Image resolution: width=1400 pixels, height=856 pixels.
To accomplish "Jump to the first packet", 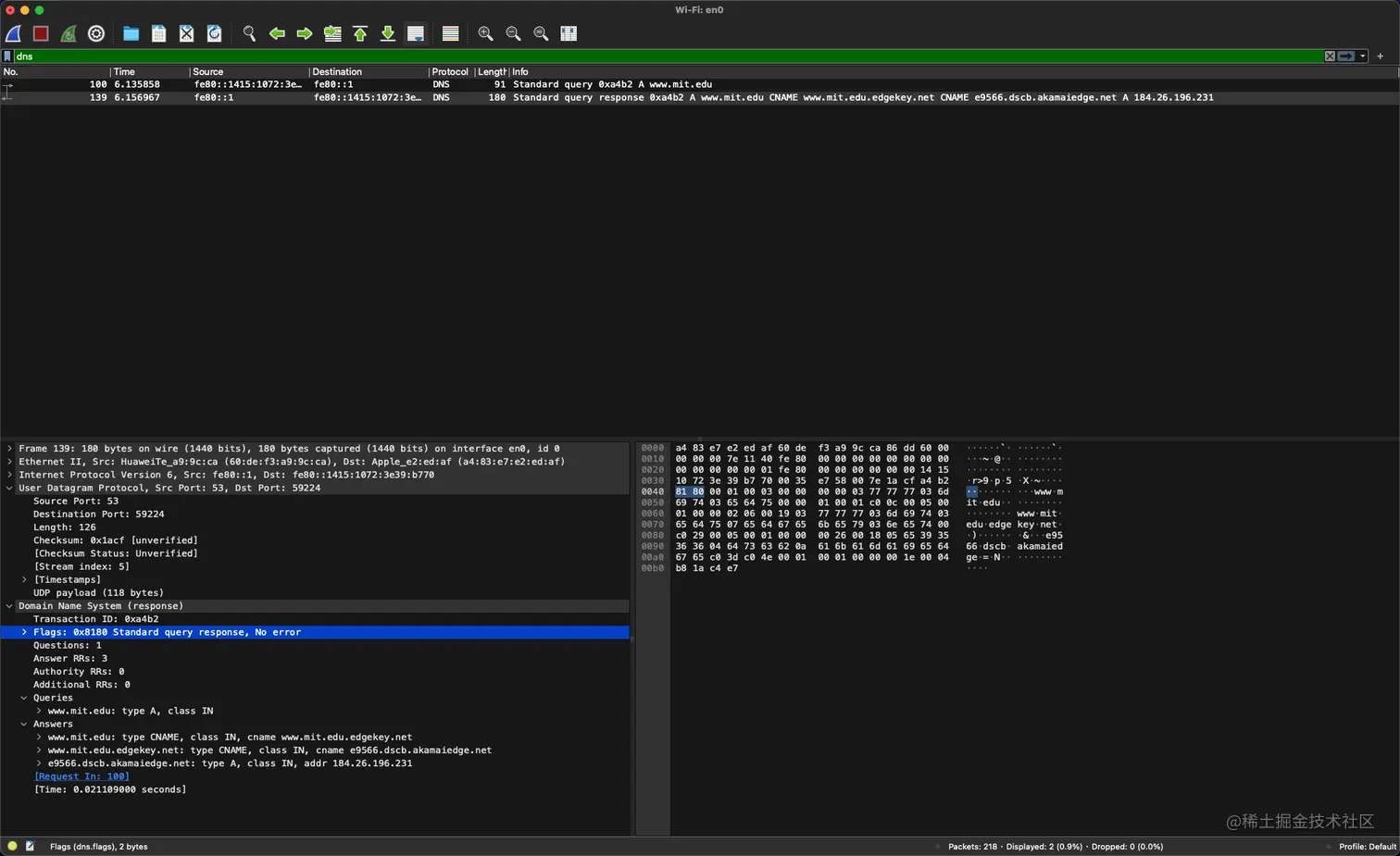I will [360, 34].
